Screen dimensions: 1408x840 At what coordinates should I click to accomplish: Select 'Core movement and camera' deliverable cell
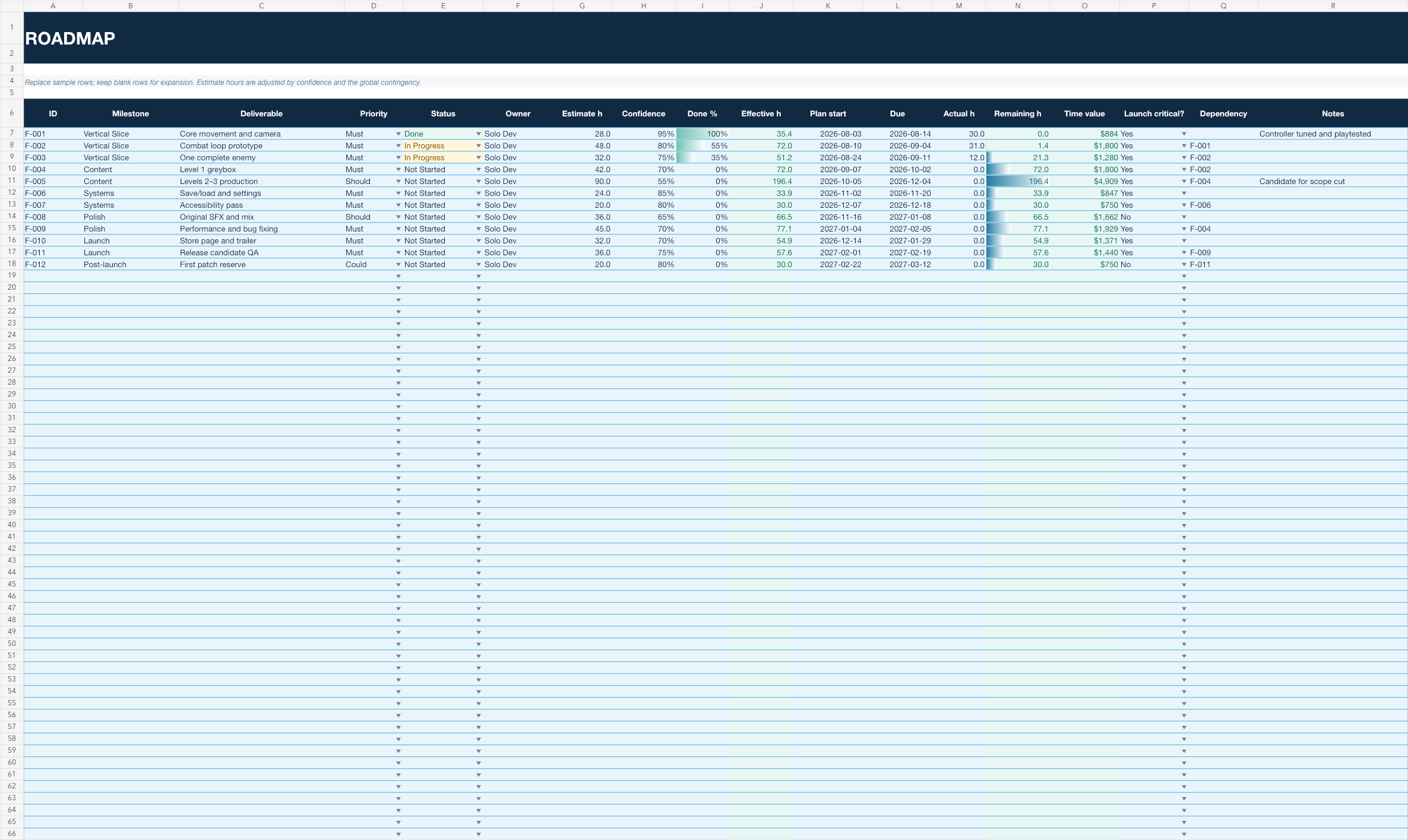click(261, 134)
